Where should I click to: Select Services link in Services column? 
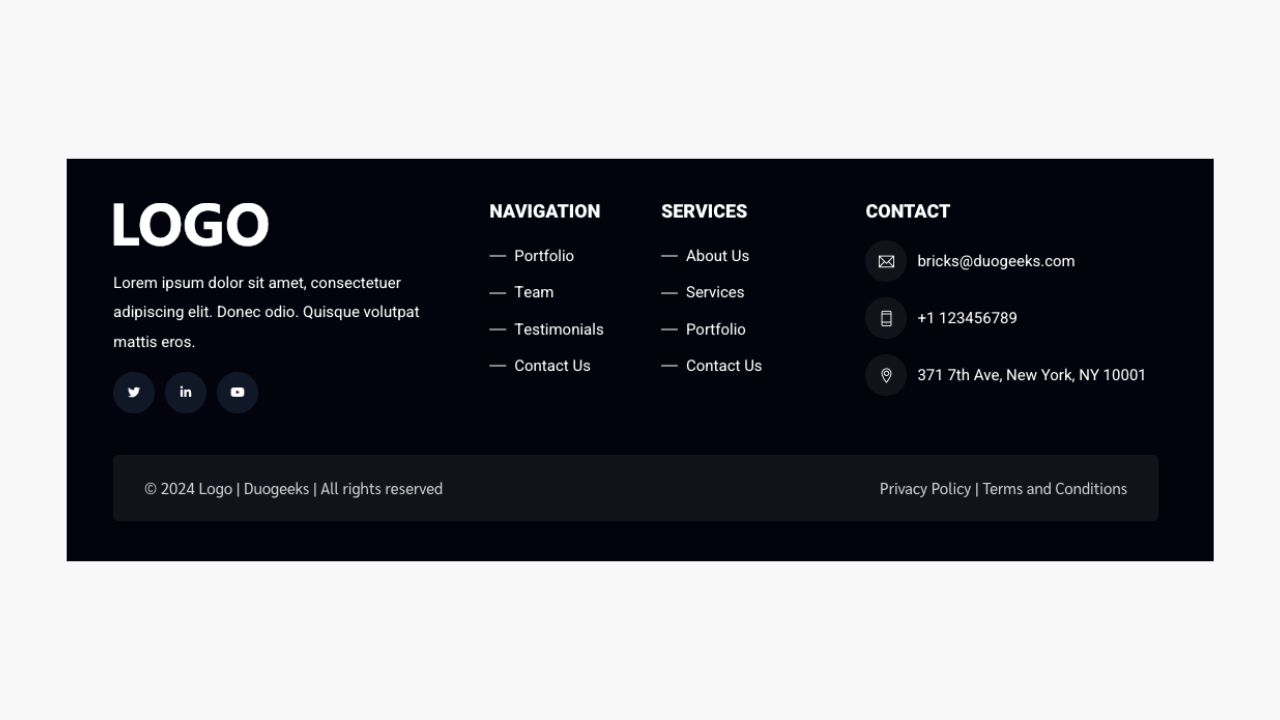[x=715, y=292]
